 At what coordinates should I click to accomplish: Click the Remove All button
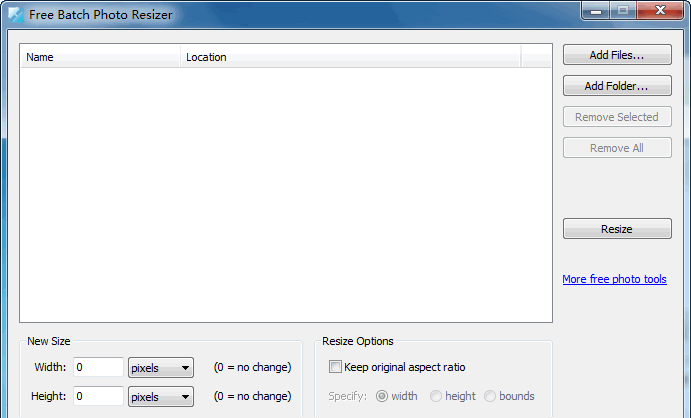tap(617, 148)
